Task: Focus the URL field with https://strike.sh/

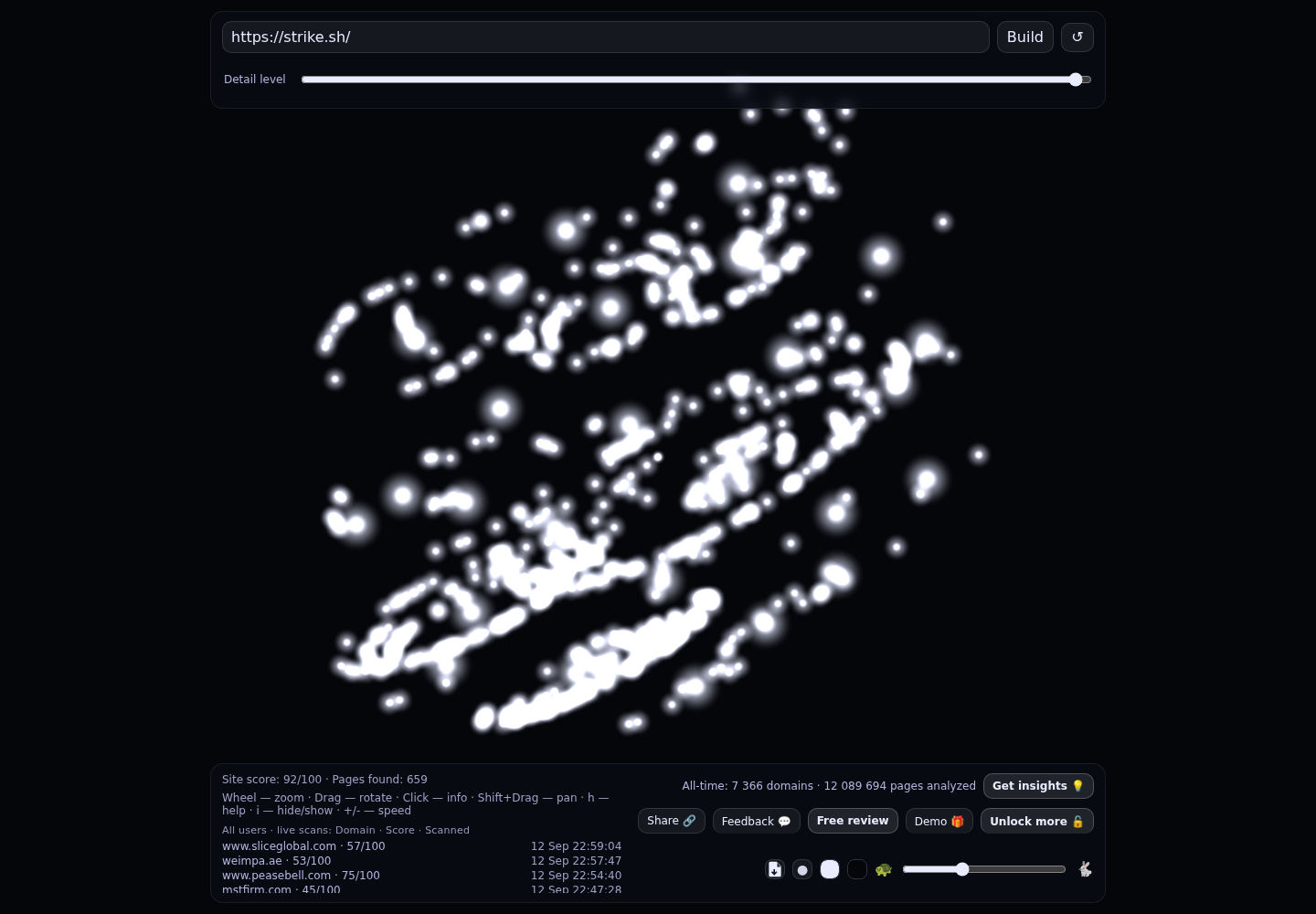Action: 606,37
